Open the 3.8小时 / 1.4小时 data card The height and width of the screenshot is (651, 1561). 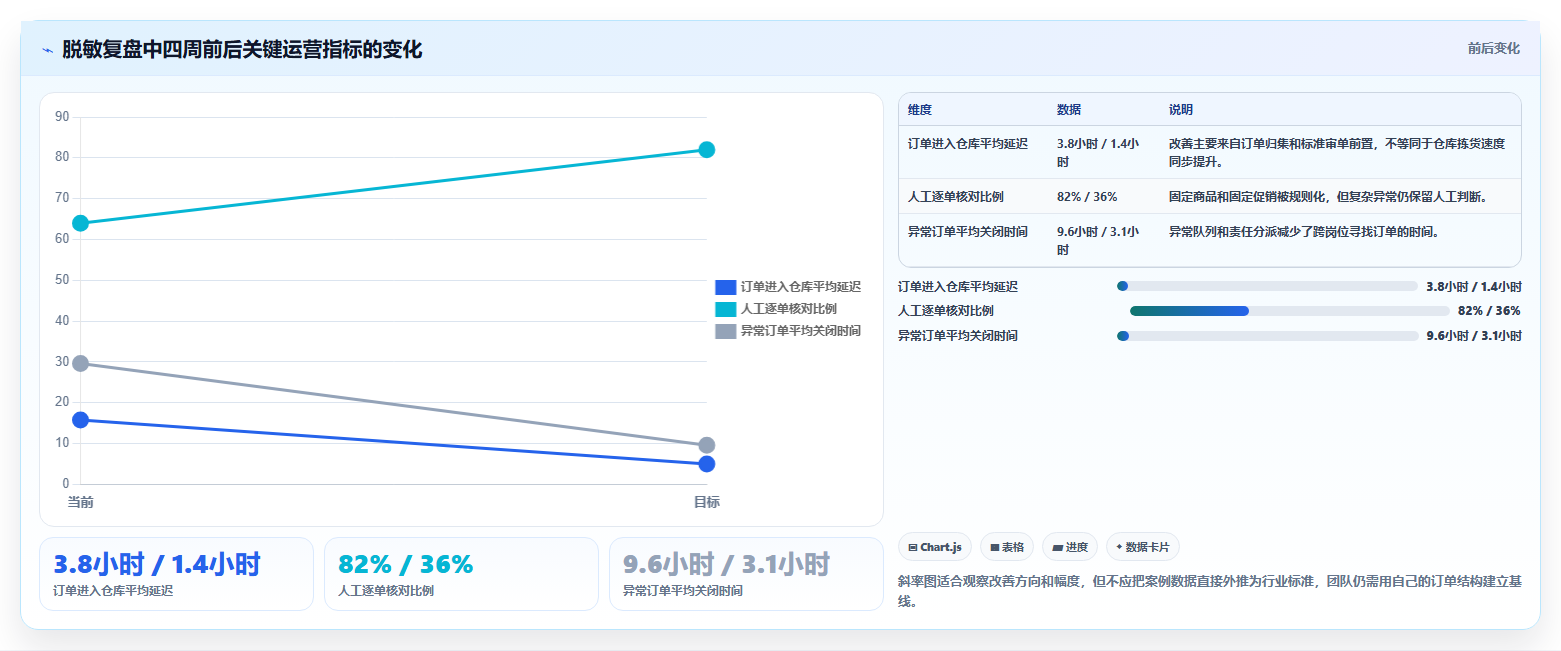point(176,574)
